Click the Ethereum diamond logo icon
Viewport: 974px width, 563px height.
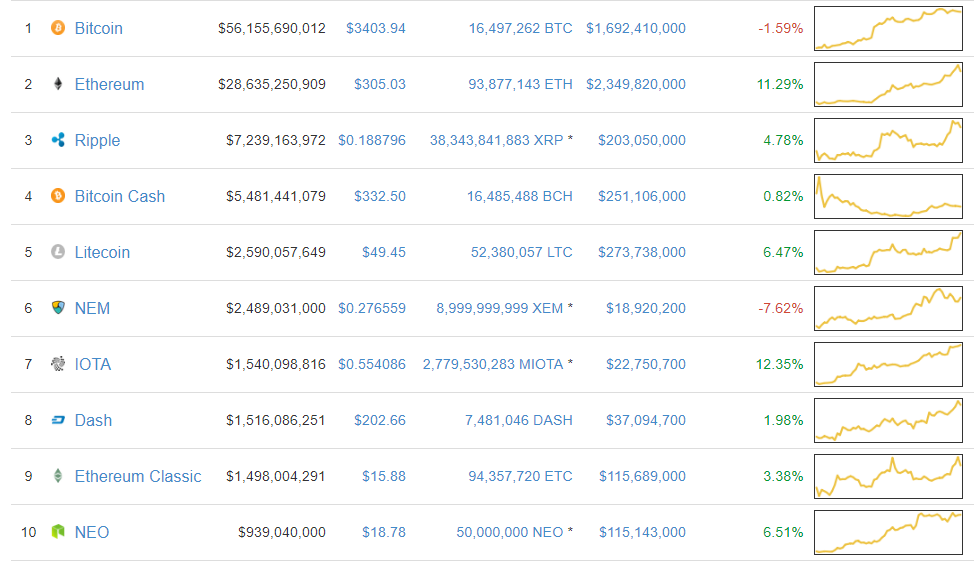point(58,84)
